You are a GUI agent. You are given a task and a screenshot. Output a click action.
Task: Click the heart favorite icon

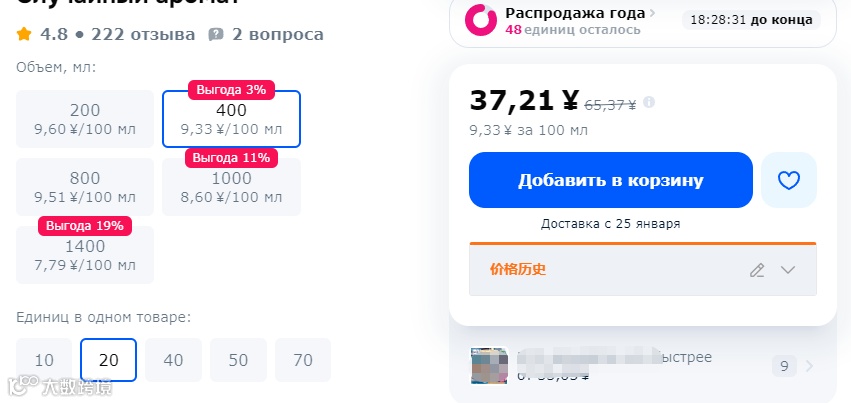pos(789,180)
